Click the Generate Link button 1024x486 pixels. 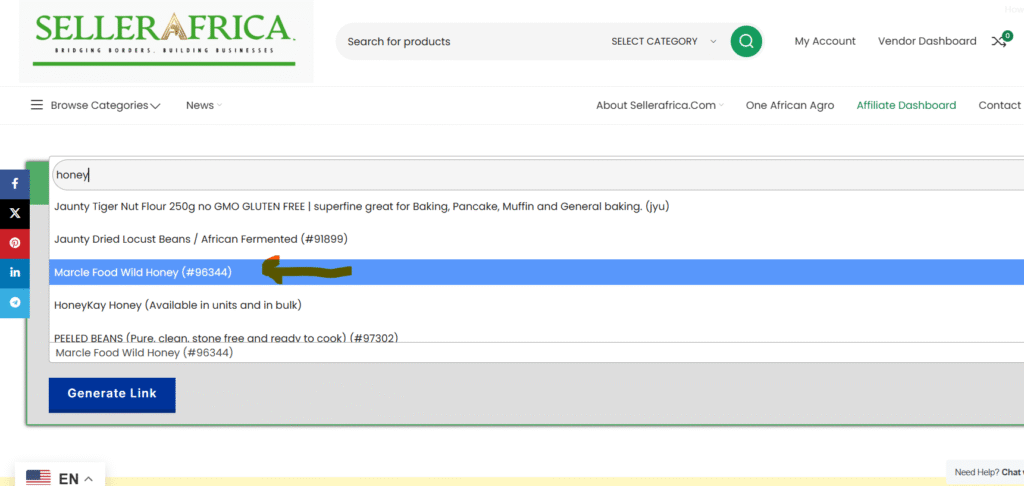click(112, 394)
